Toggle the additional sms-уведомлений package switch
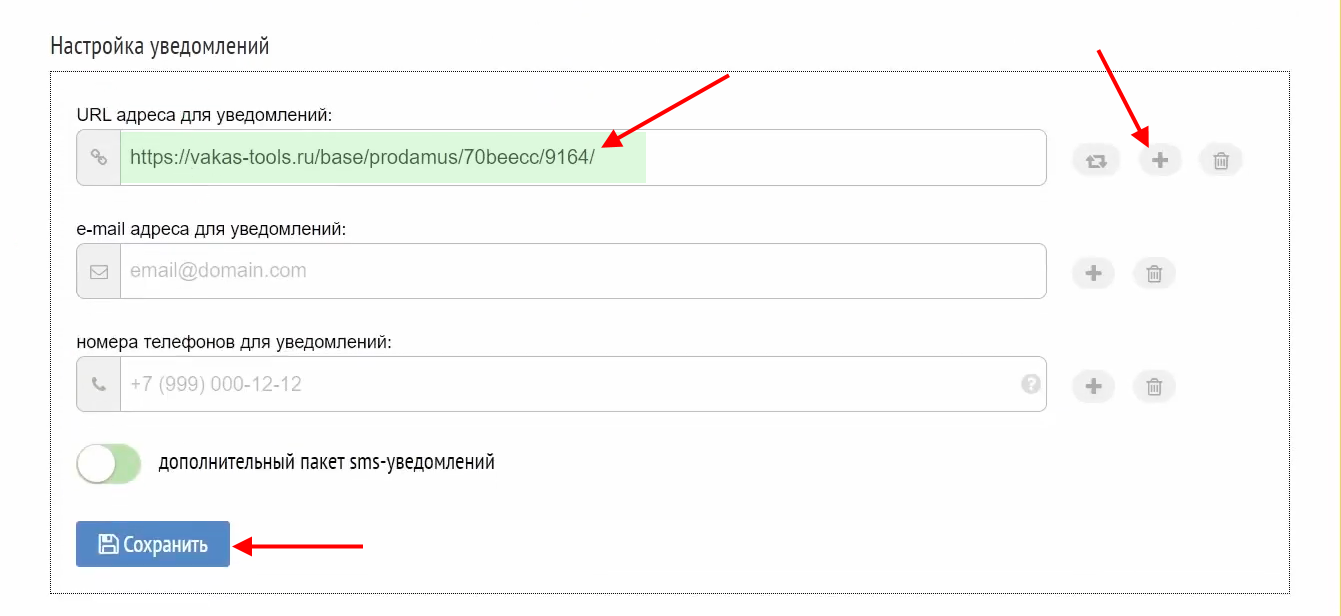Image resolution: width=1341 pixels, height=616 pixels. click(x=109, y=464)
